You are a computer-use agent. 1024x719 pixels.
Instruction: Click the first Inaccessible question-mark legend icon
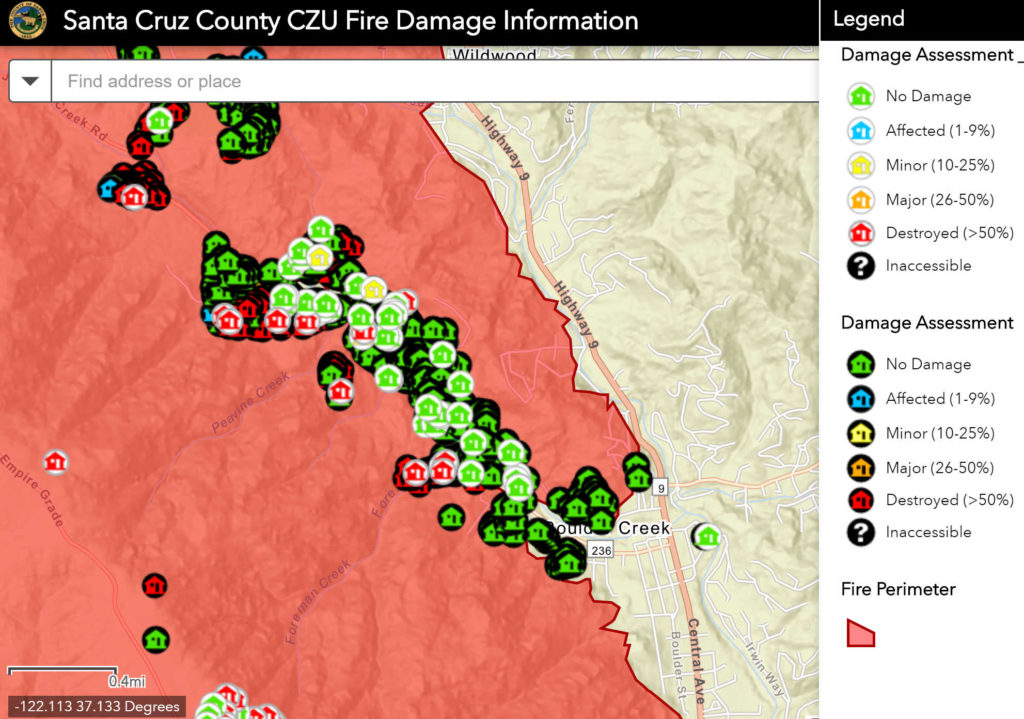tap(861, 266)
